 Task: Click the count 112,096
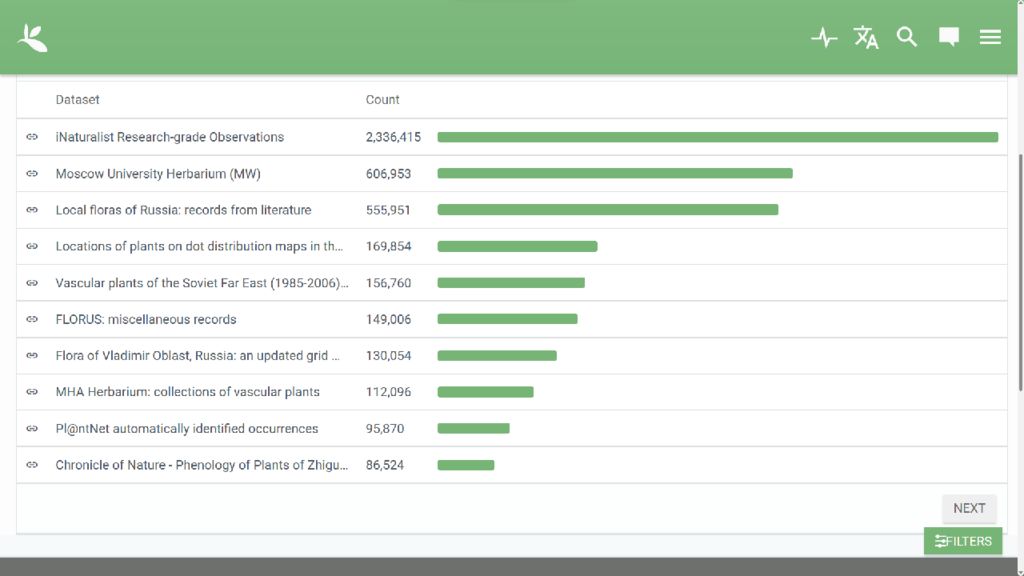pos(388,392)
